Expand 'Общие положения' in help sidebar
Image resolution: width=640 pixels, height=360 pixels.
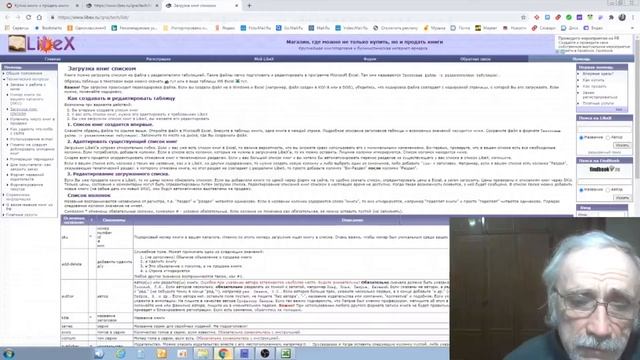24,73
